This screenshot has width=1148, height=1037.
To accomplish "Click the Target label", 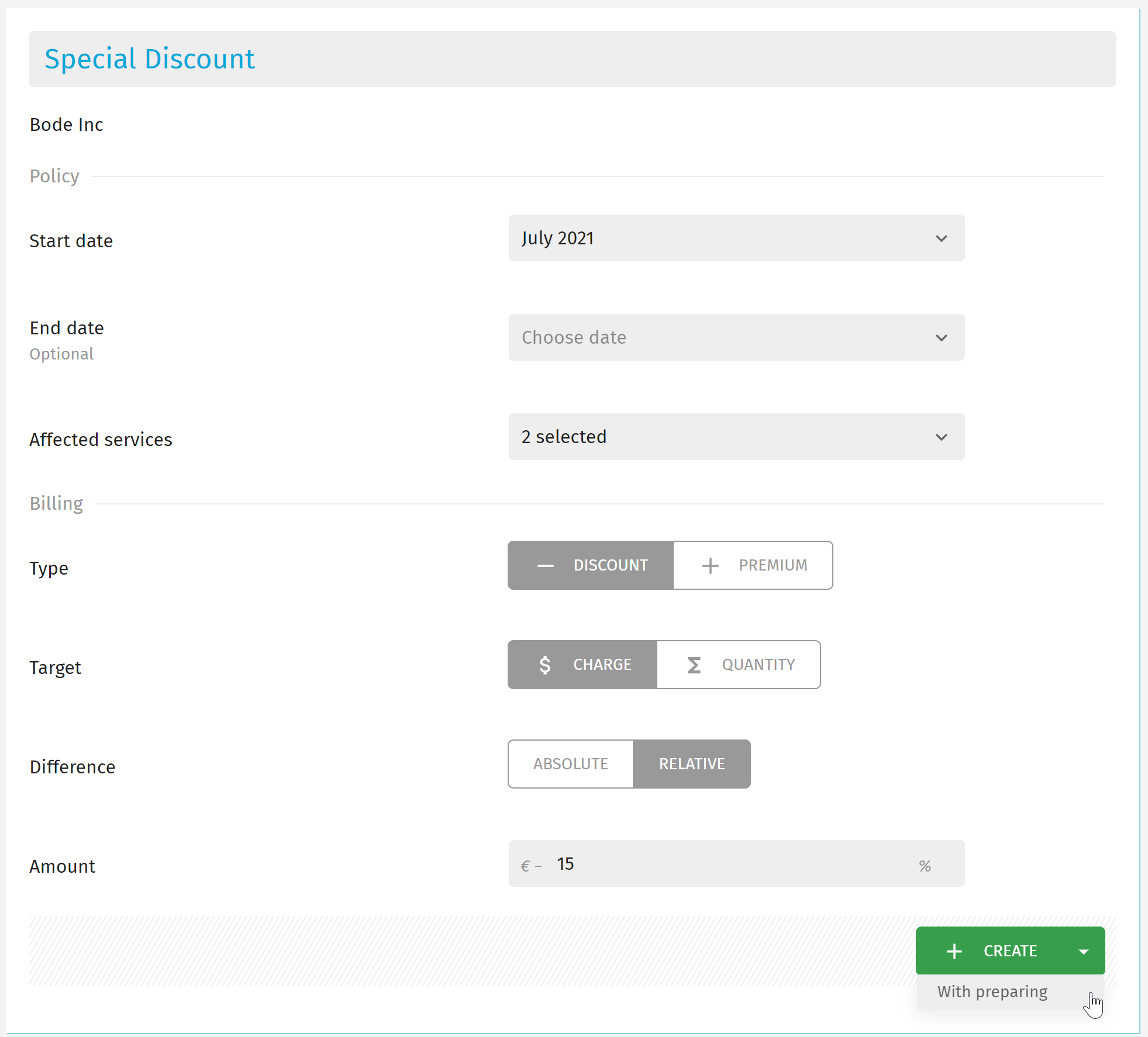I will (56, 668).
